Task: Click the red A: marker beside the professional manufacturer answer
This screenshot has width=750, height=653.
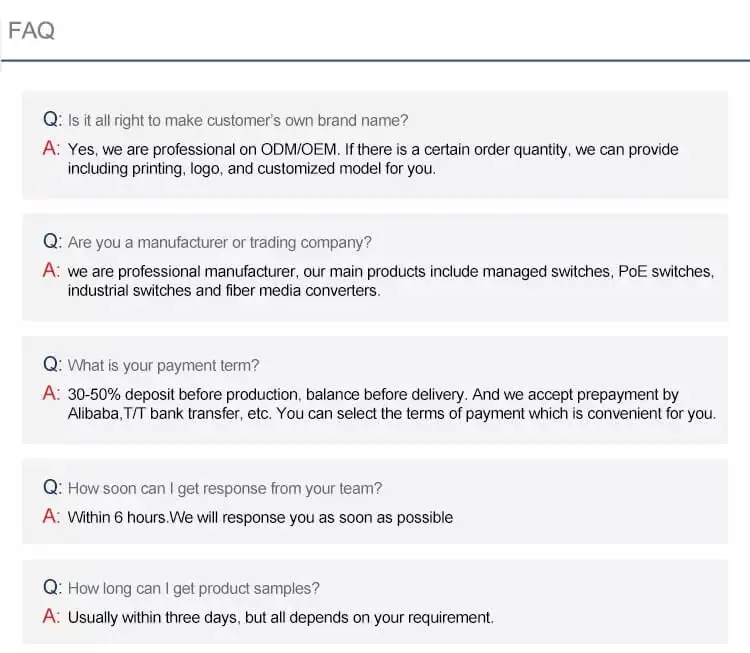Action: pos(52,271)
